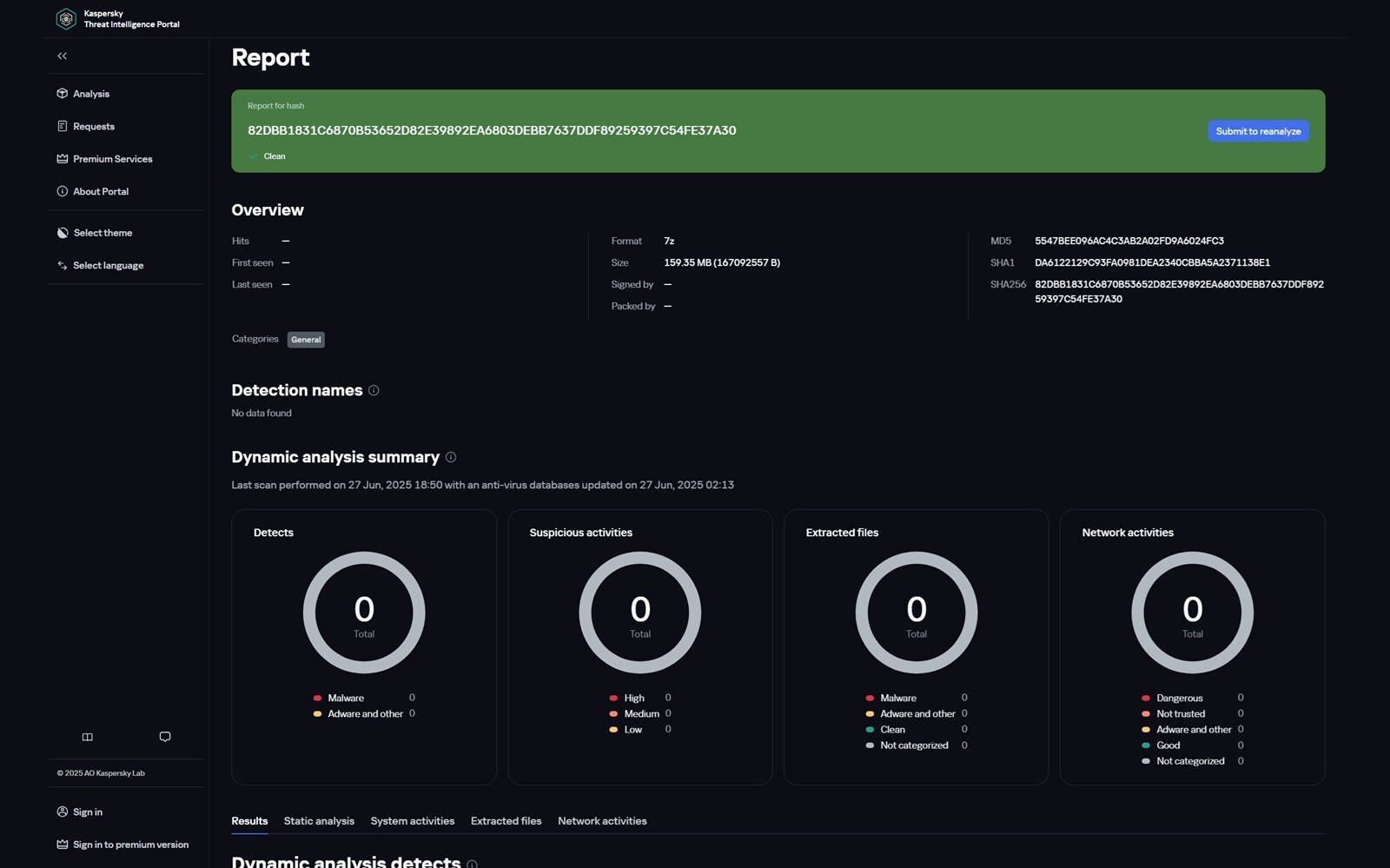This screenshot has height=868, width=1390.
Task: Click the file size value 159.35 MB
Action: [722, 262]
